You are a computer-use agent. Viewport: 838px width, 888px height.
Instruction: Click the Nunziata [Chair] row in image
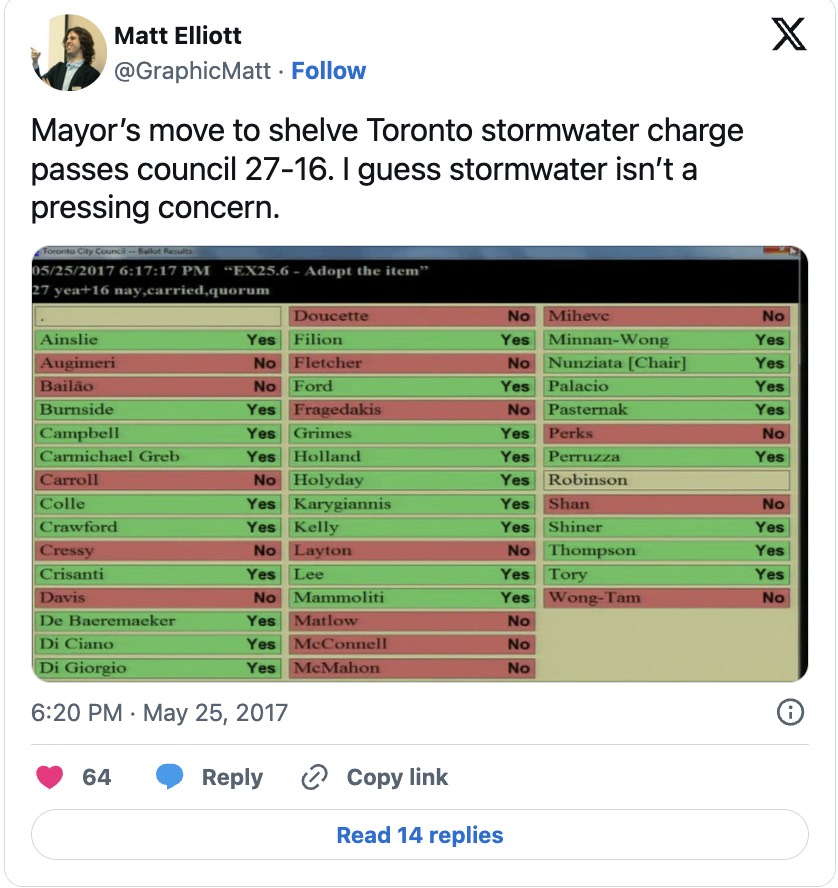[666, 363]
